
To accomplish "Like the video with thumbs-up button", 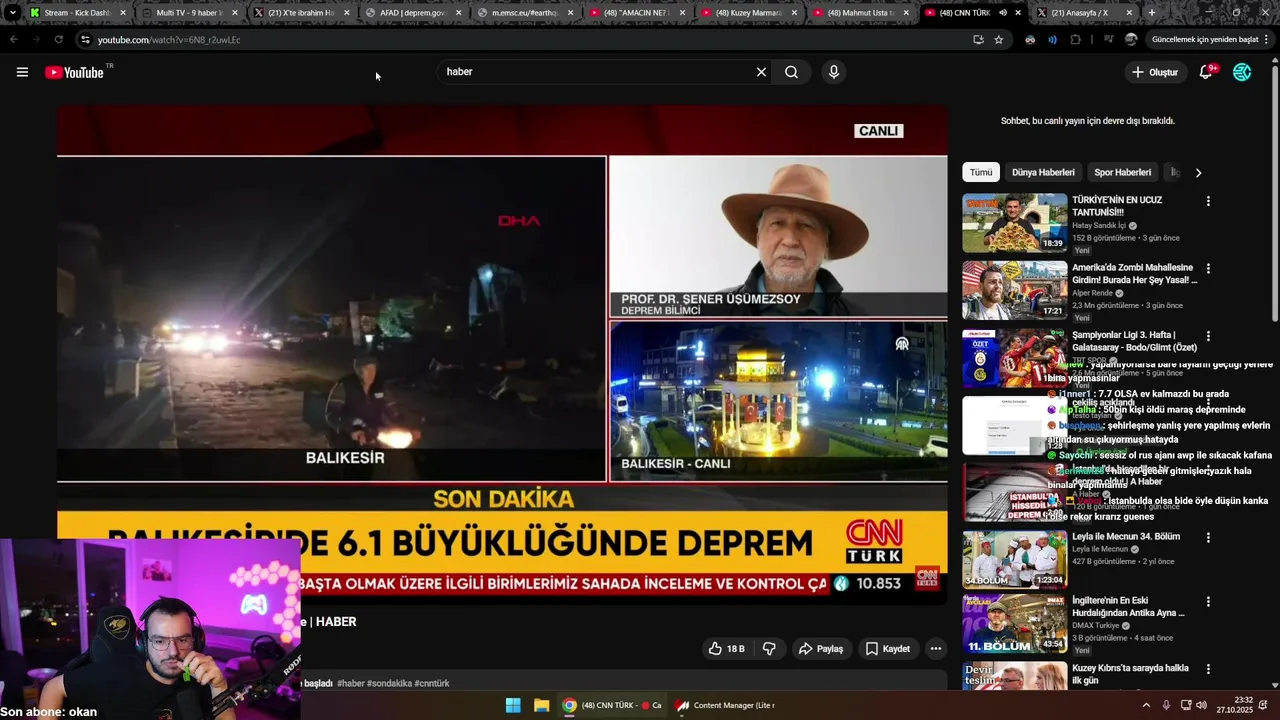I will (726, 648).
